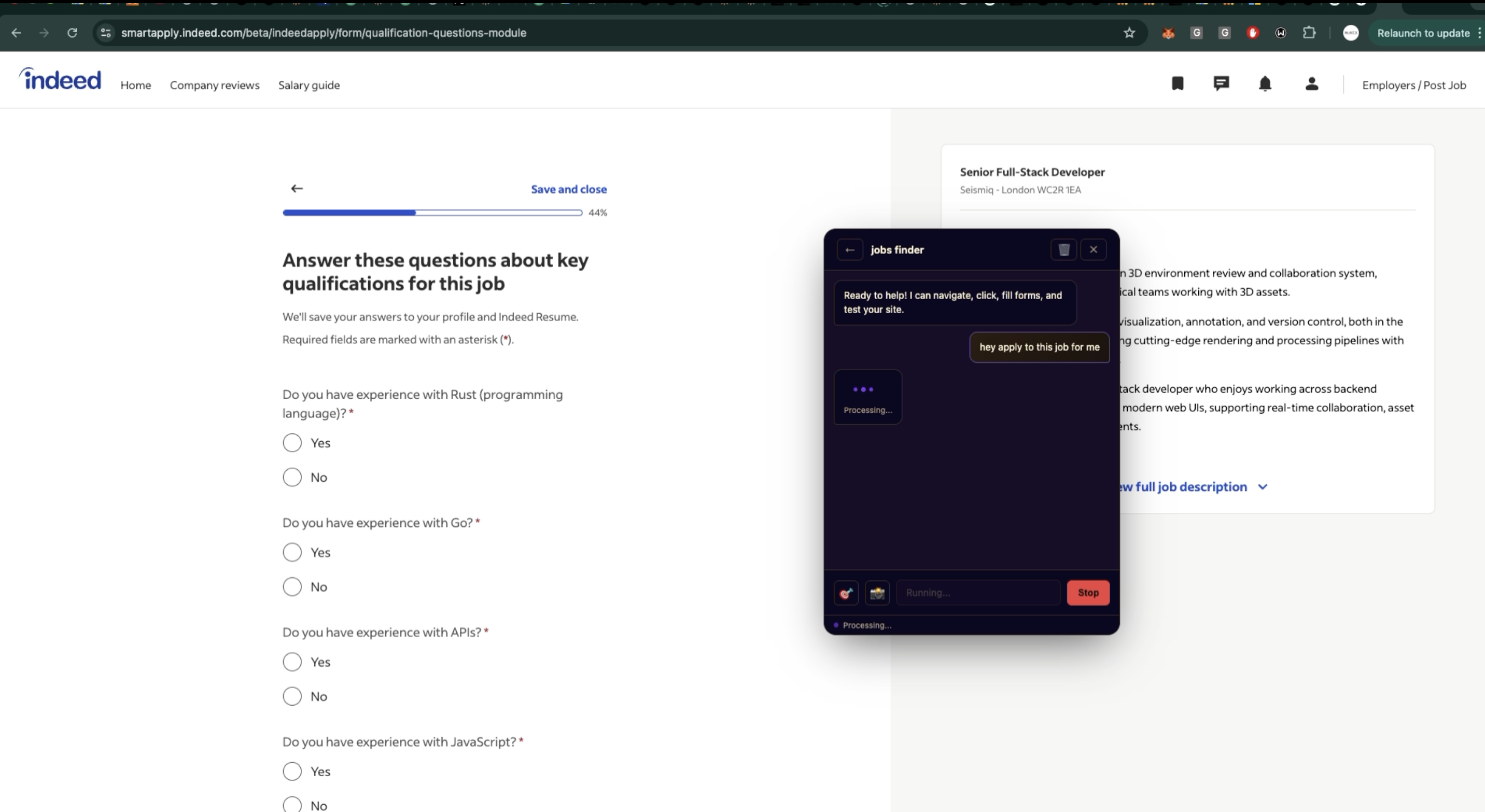Select No for Go experience

292,586
